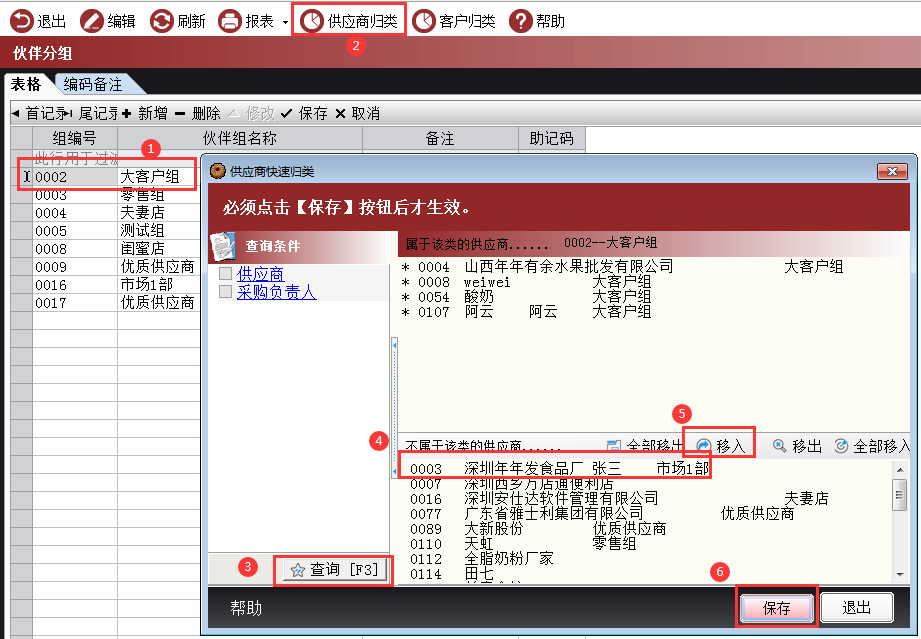Open the 采购负责人 condition link
The width and height of the screenshot is (921, 639).
pos(277,292)
